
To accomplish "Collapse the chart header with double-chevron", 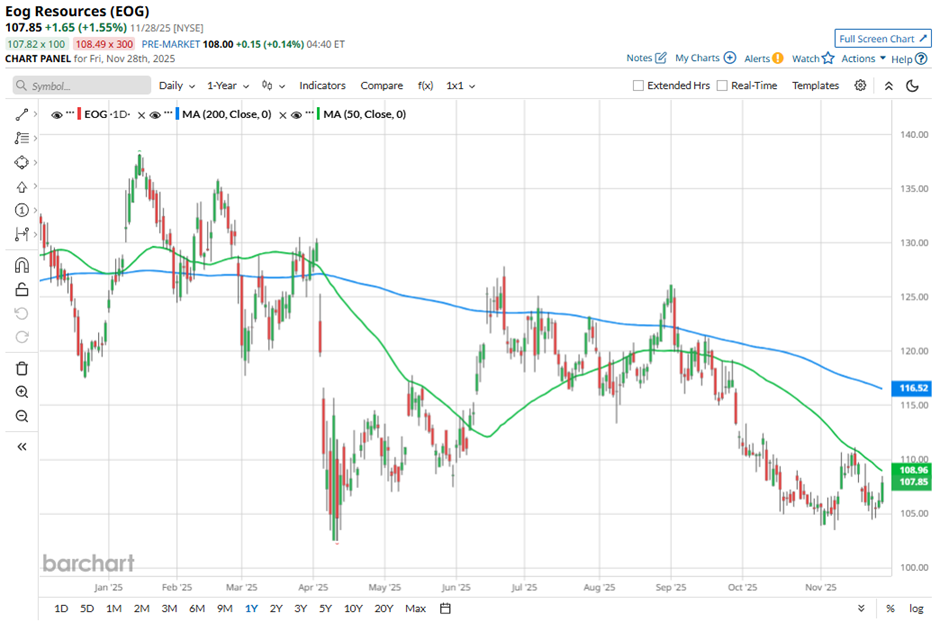I will click(x=889, y=86).
